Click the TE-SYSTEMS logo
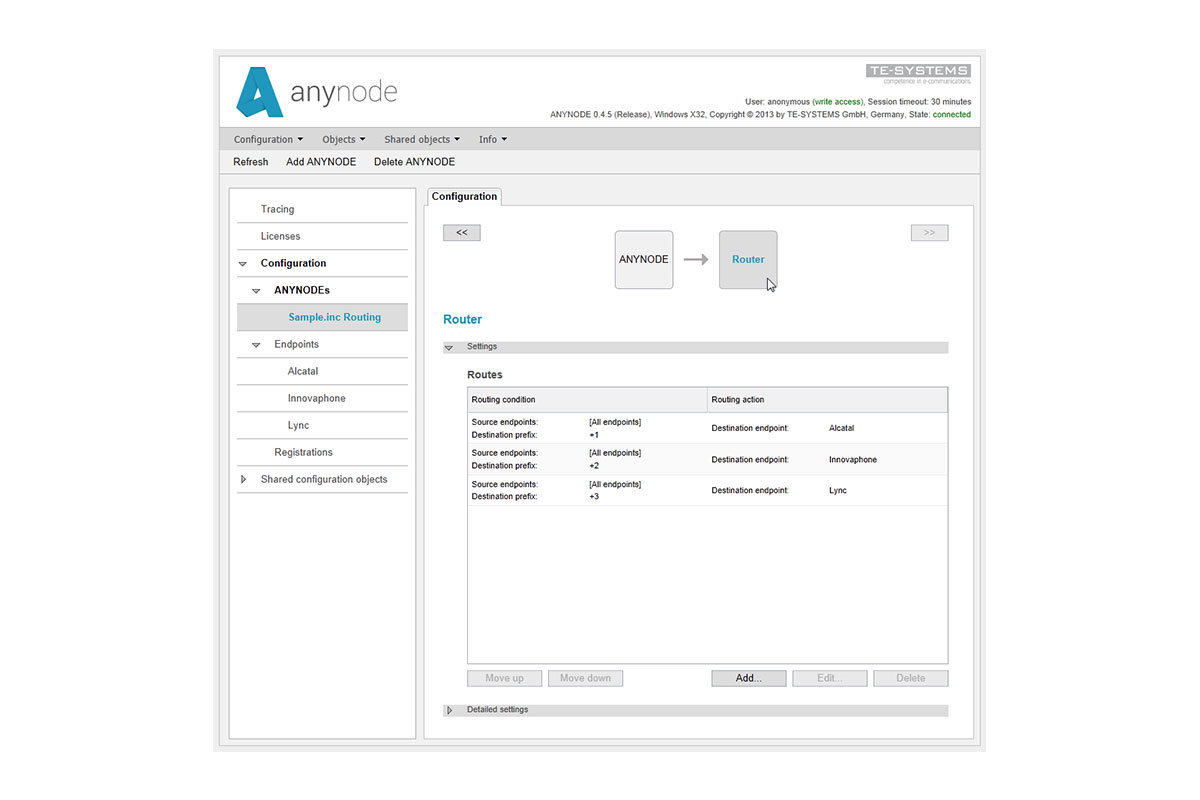This screenshot has width=1200, height=800. (918, 71)
